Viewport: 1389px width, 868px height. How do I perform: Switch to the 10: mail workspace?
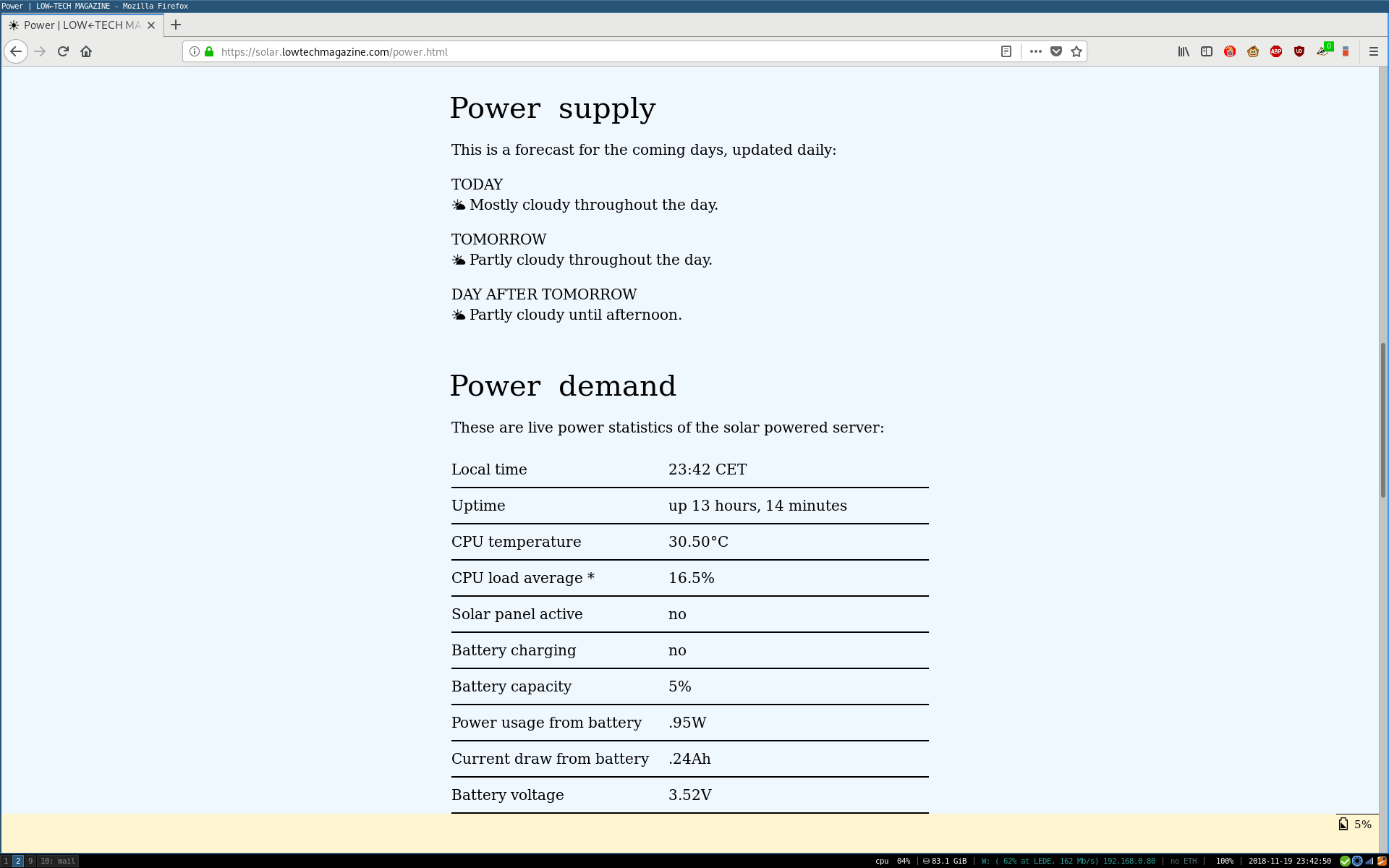58,861
